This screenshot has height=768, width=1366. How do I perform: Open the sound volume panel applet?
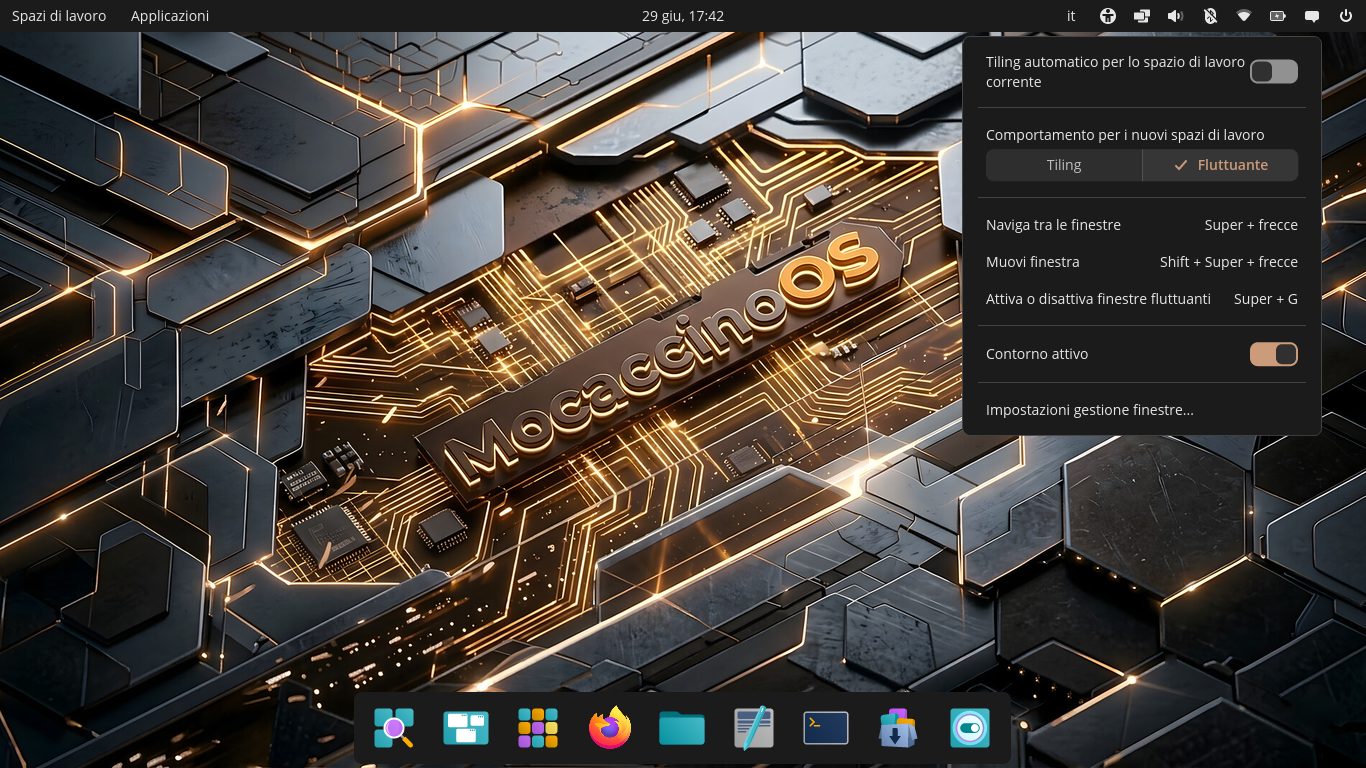pyautogui.click(x=1176, y=16)
